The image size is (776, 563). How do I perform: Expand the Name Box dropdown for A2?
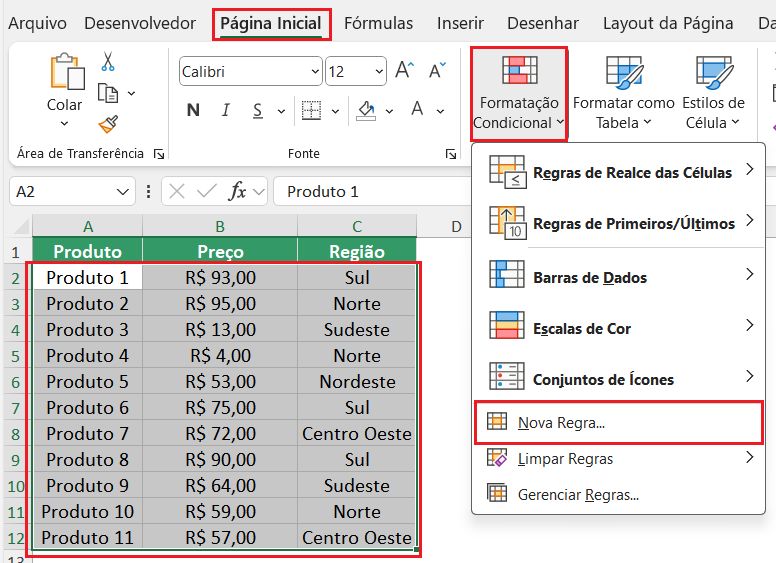pyautogui.click(x=123, y=191)
